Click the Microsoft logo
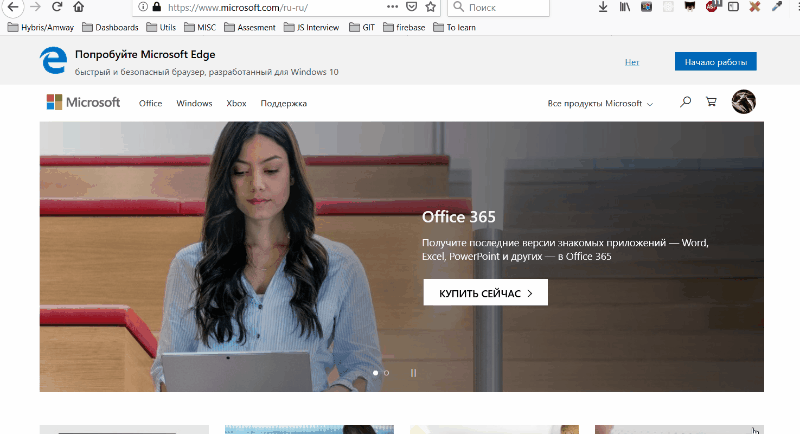 (83, 102)
